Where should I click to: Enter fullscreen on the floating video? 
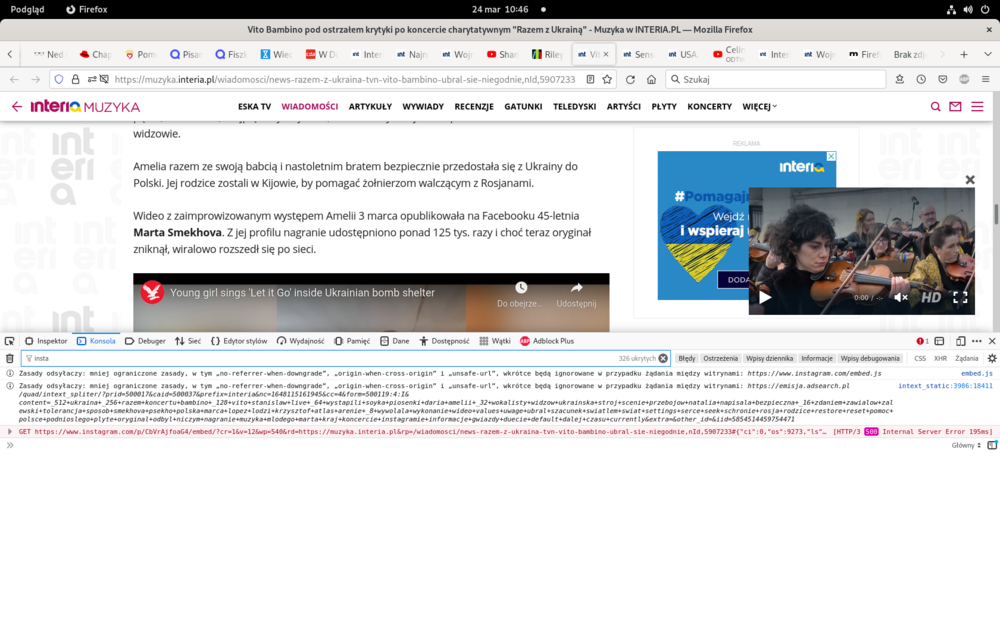tap(960, 297)
